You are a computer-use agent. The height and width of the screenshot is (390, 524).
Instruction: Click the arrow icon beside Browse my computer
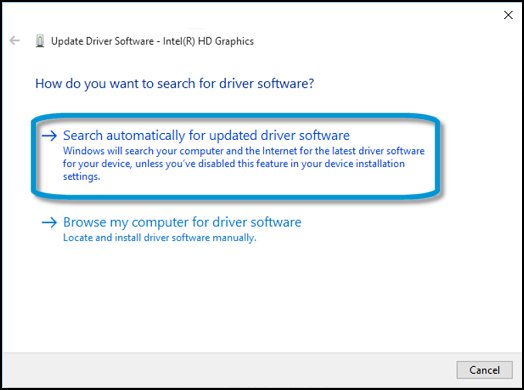pyautogui.click(x=49, y=223)
